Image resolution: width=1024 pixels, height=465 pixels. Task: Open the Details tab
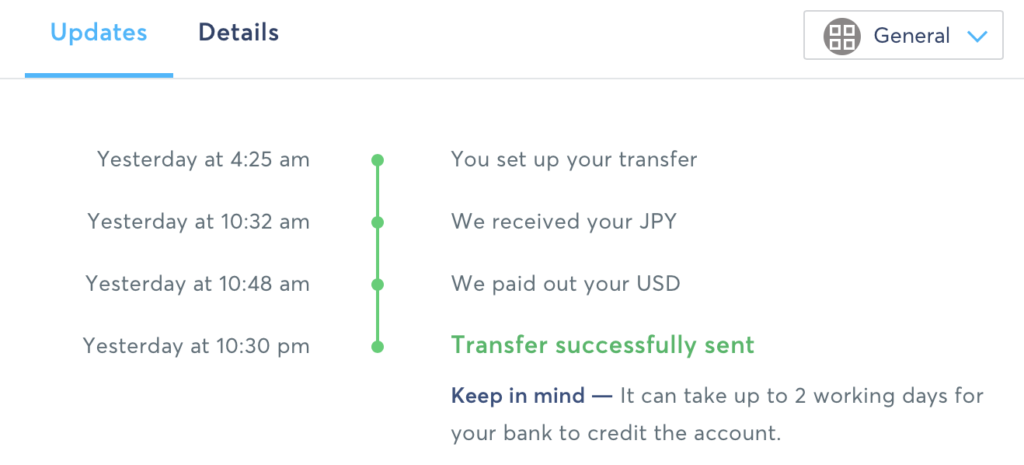(238, 33)
